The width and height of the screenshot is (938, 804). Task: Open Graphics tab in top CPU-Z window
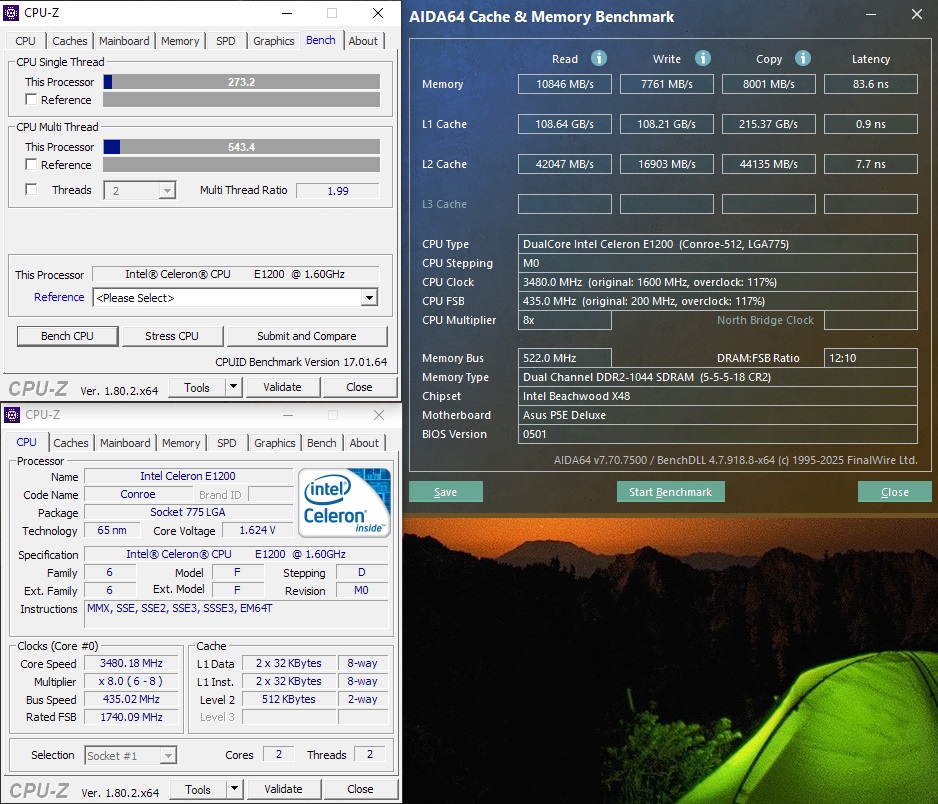click(273, 41)
